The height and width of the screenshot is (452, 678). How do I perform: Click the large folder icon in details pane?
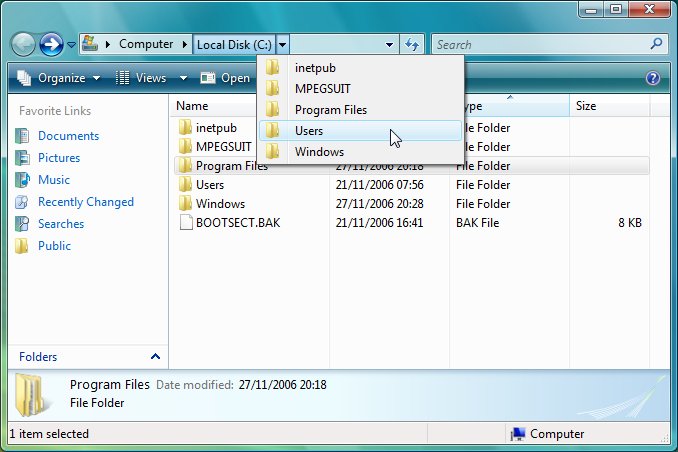[x=31, y=395]
